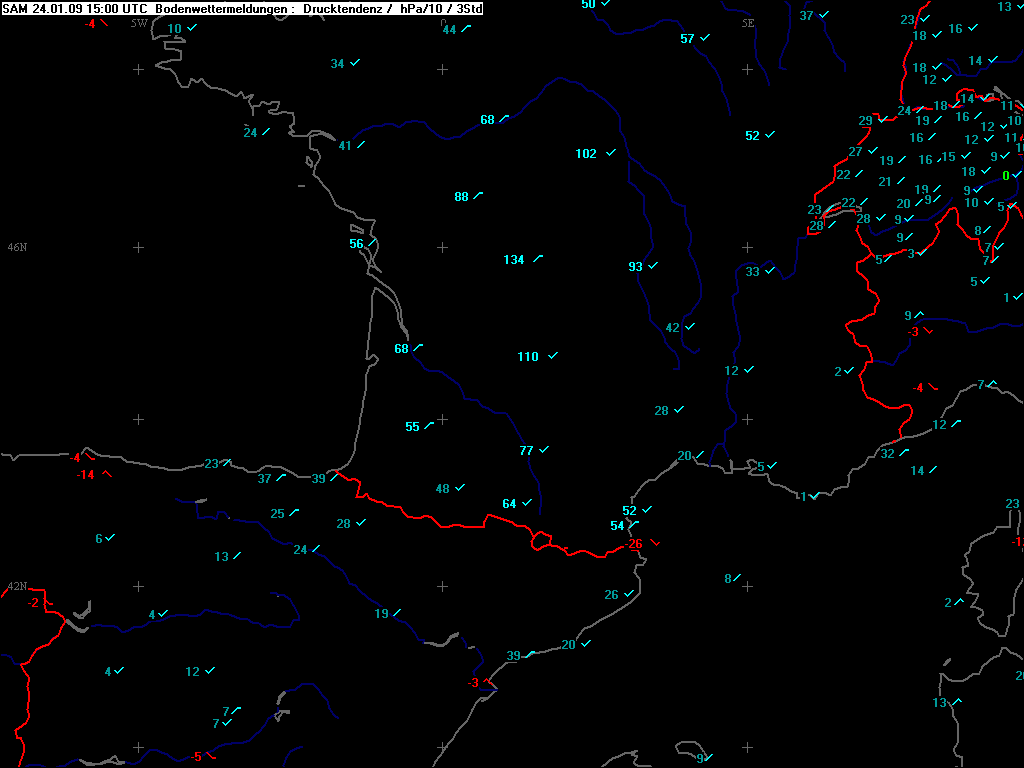Viewport: 1024px width, 768px height.
Task: Select the station value 48
Action: [443, 489]
